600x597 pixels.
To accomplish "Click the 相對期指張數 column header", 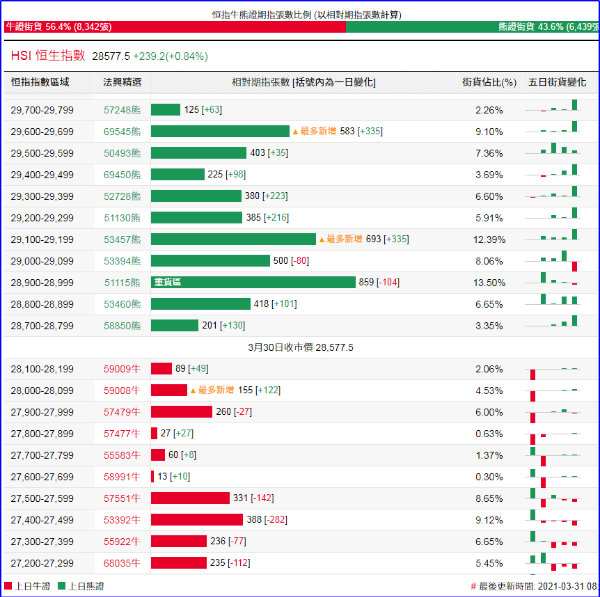I will (x=304, y=82).
